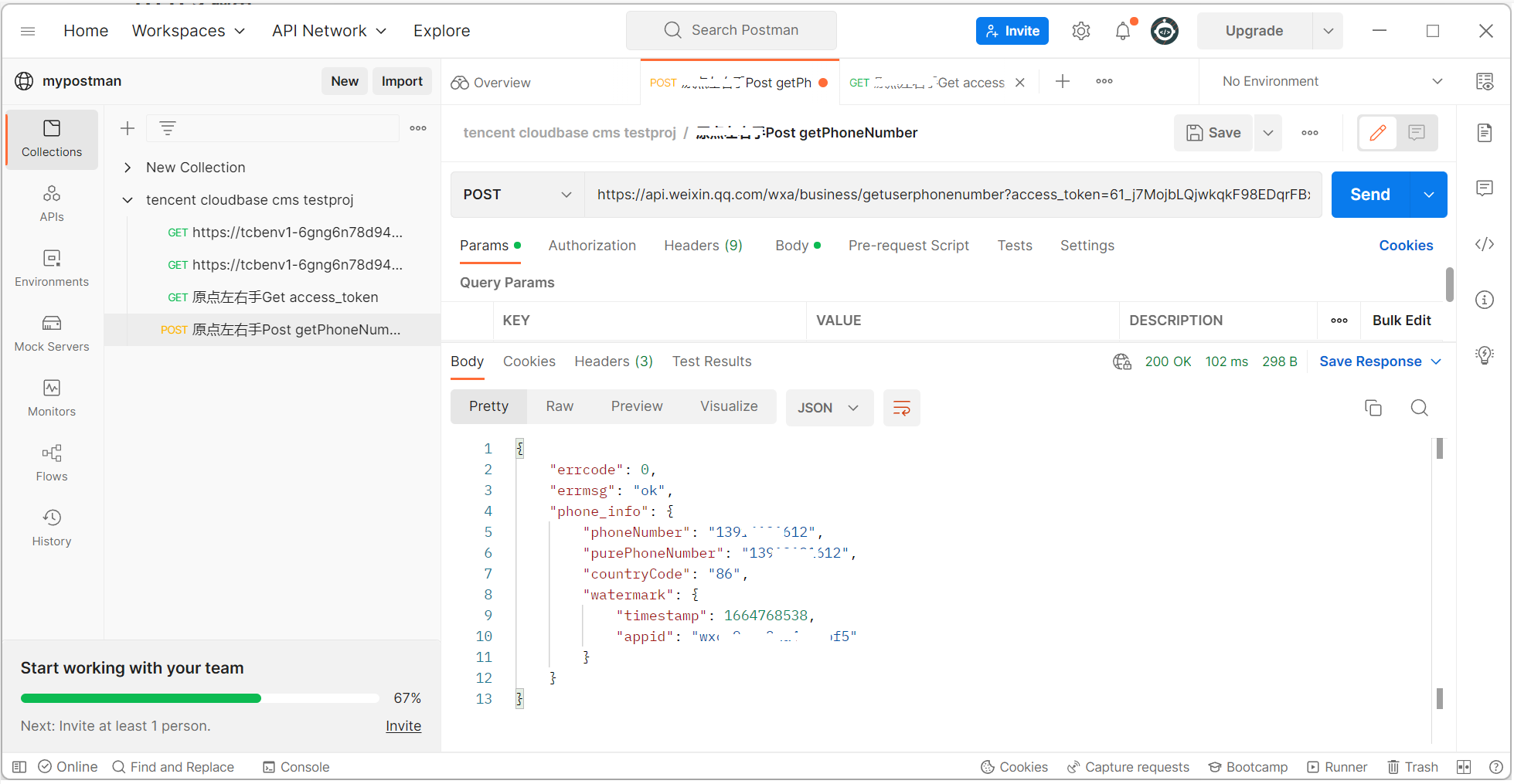Screen dimensions: 1514x784
Task: Close the Get access request tab
Action: click(1020, 83)
